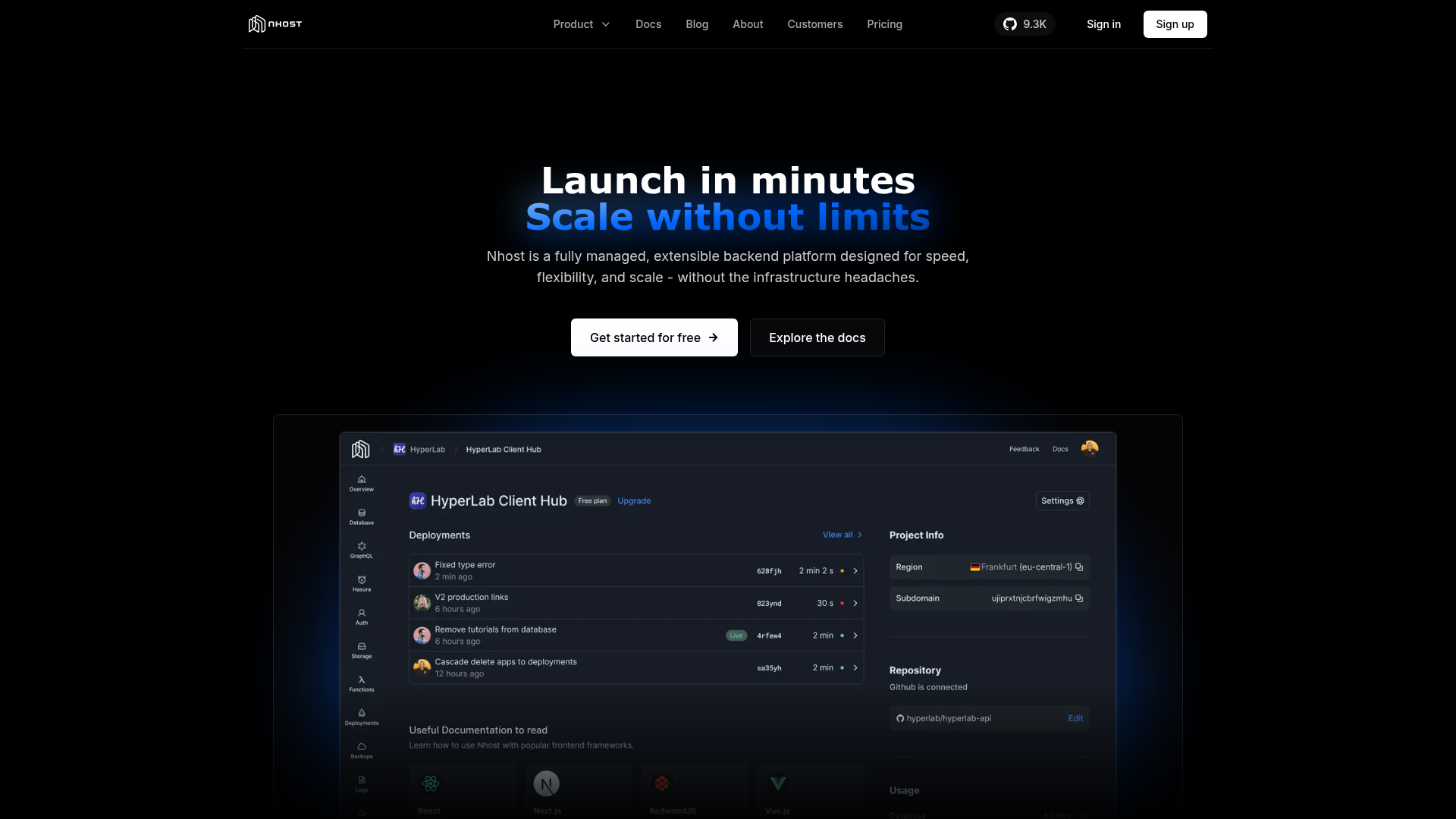Open the Functions sidebar icon
The height and width of the screenshot is (819, 1456).
(362, 683)
